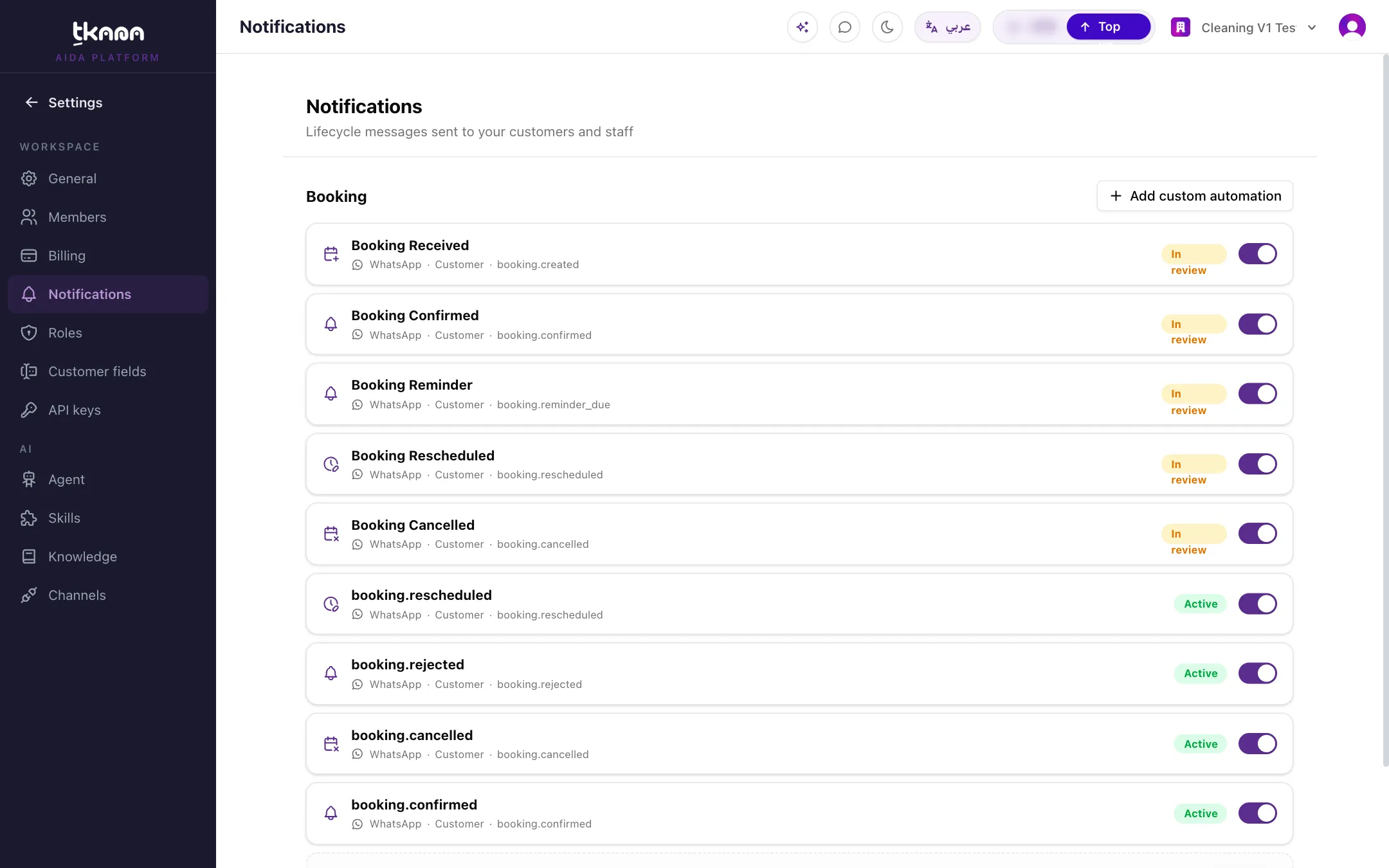Click the booking.rescheduled clock icon
1389x868 pixels.
point(331,604)
